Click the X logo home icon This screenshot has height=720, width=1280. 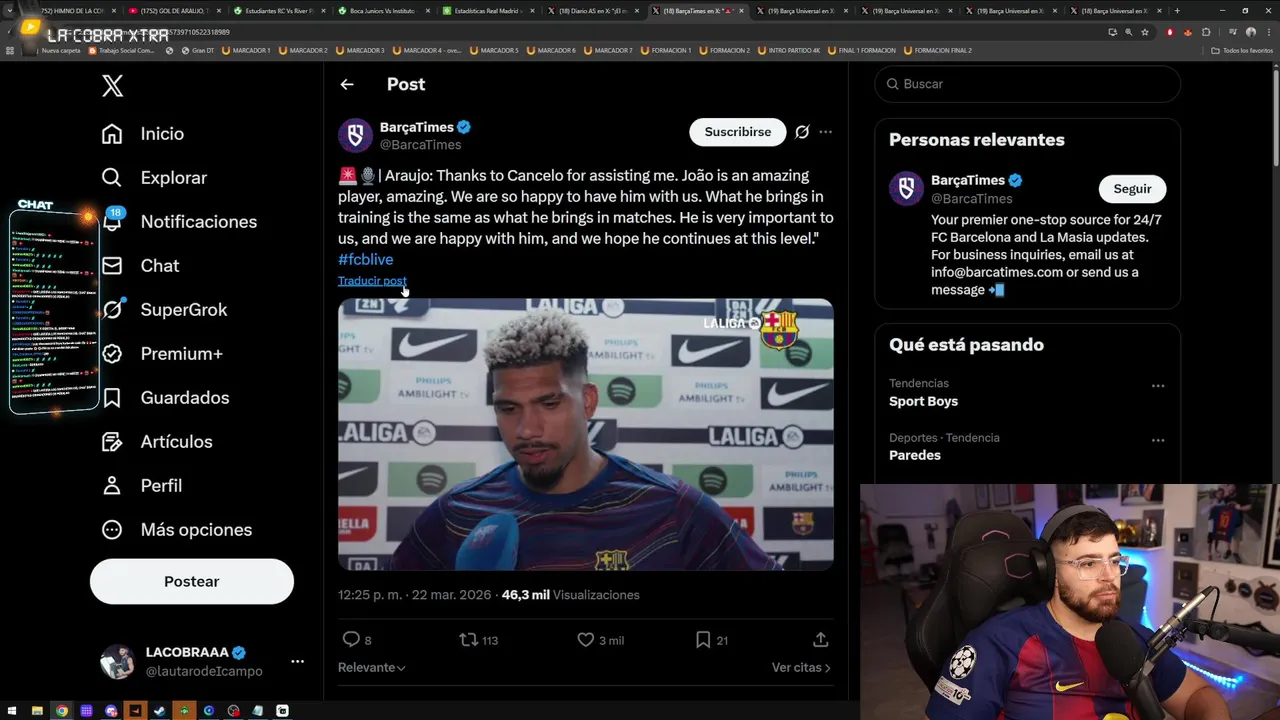tap(113, 86)
